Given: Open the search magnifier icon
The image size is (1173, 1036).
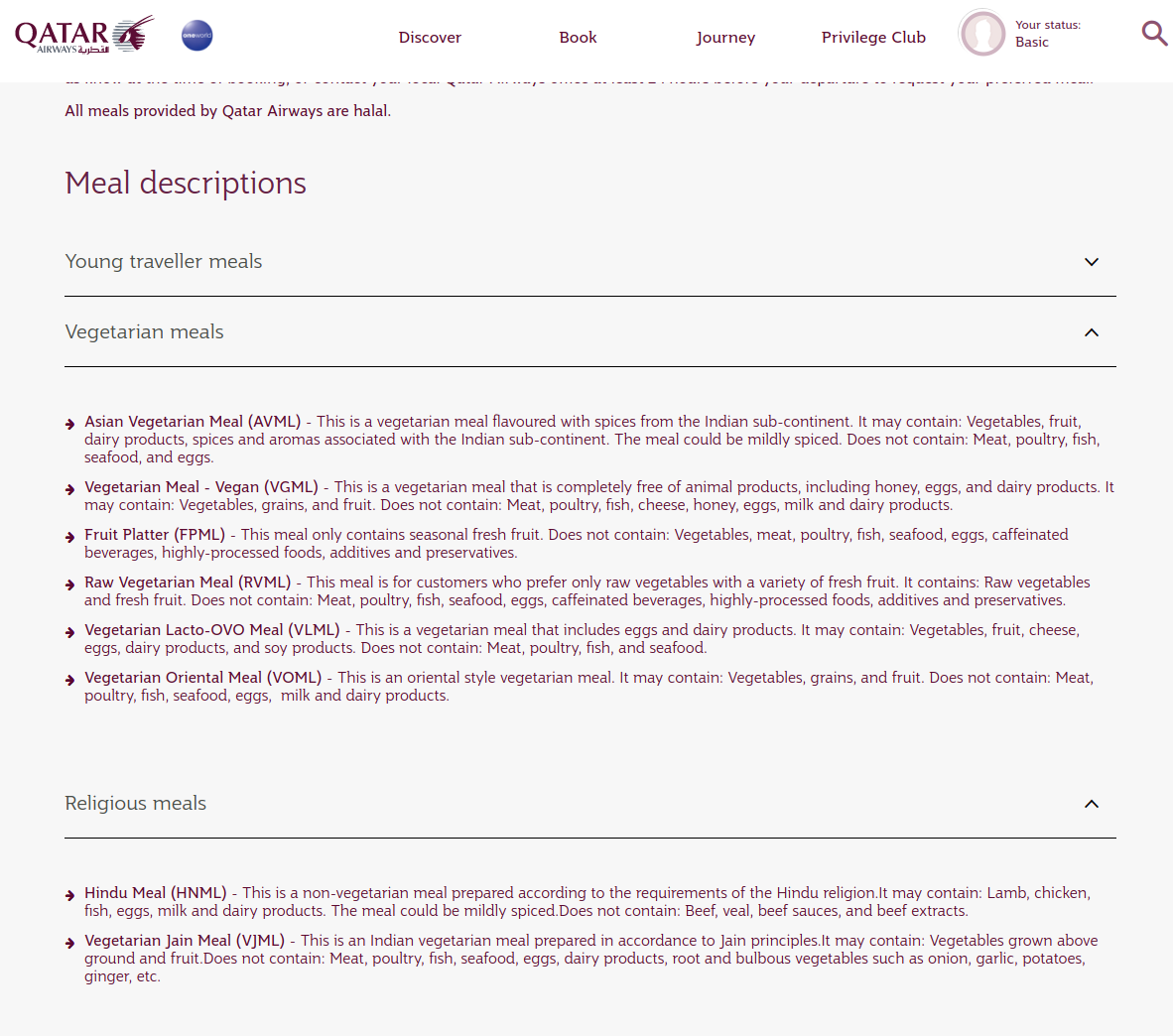Looking at the screenshot, I should point(1154,34).
